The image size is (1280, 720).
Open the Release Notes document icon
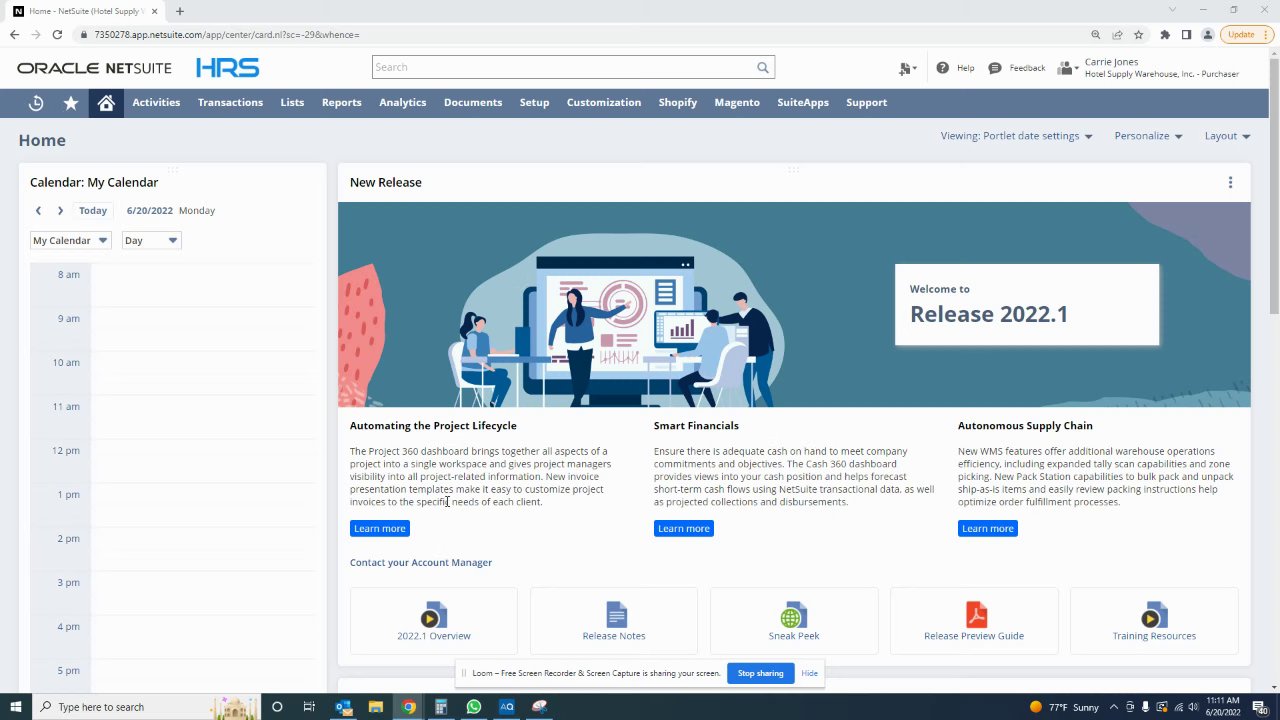pyautogui.click(x=616, y=614)
